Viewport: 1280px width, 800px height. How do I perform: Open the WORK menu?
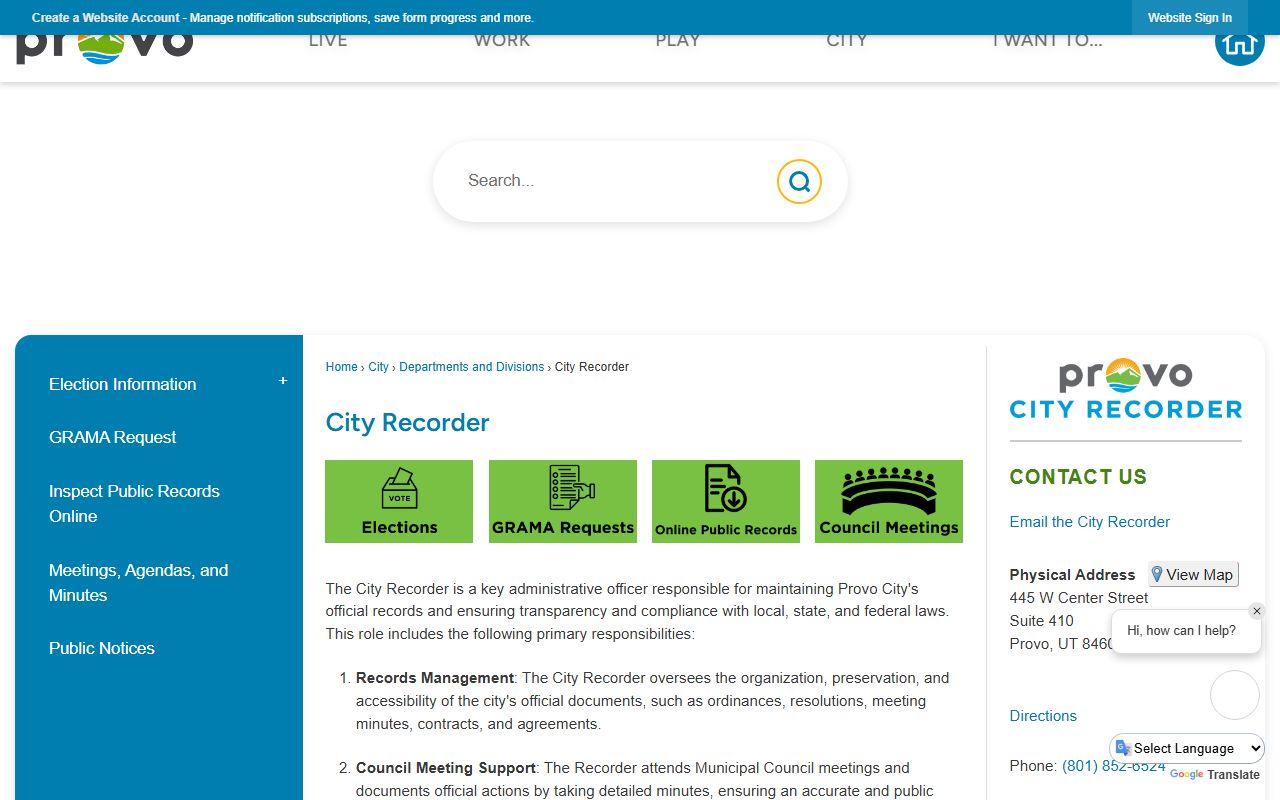point(502,41)
